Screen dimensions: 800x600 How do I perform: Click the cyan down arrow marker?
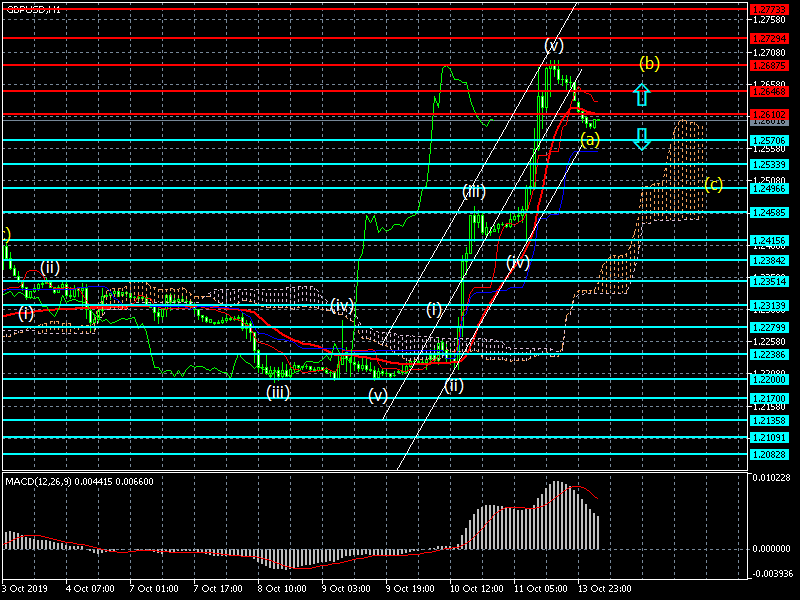[x=642, y=138]
